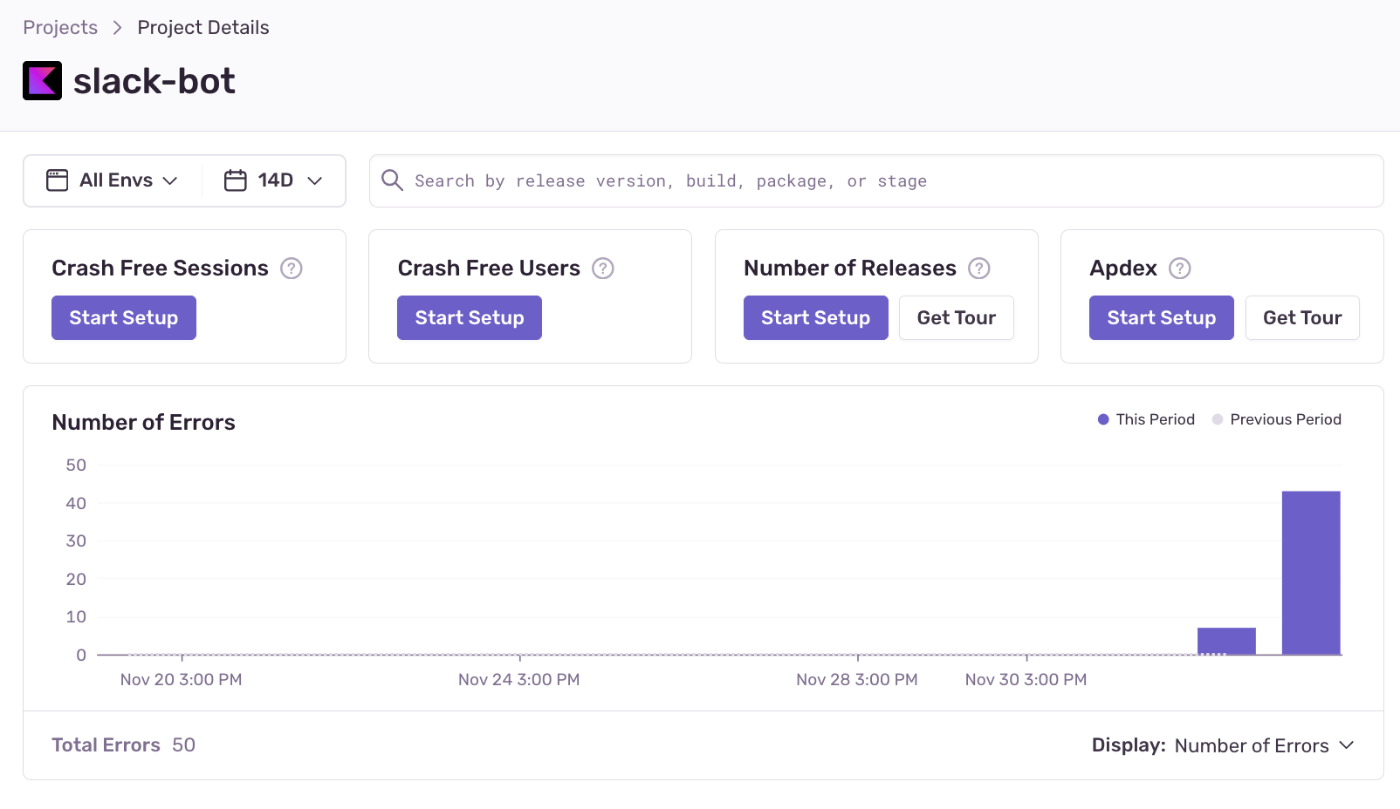Get Tour for Number of Releases
1400x809 pixels.
(956, 318)
